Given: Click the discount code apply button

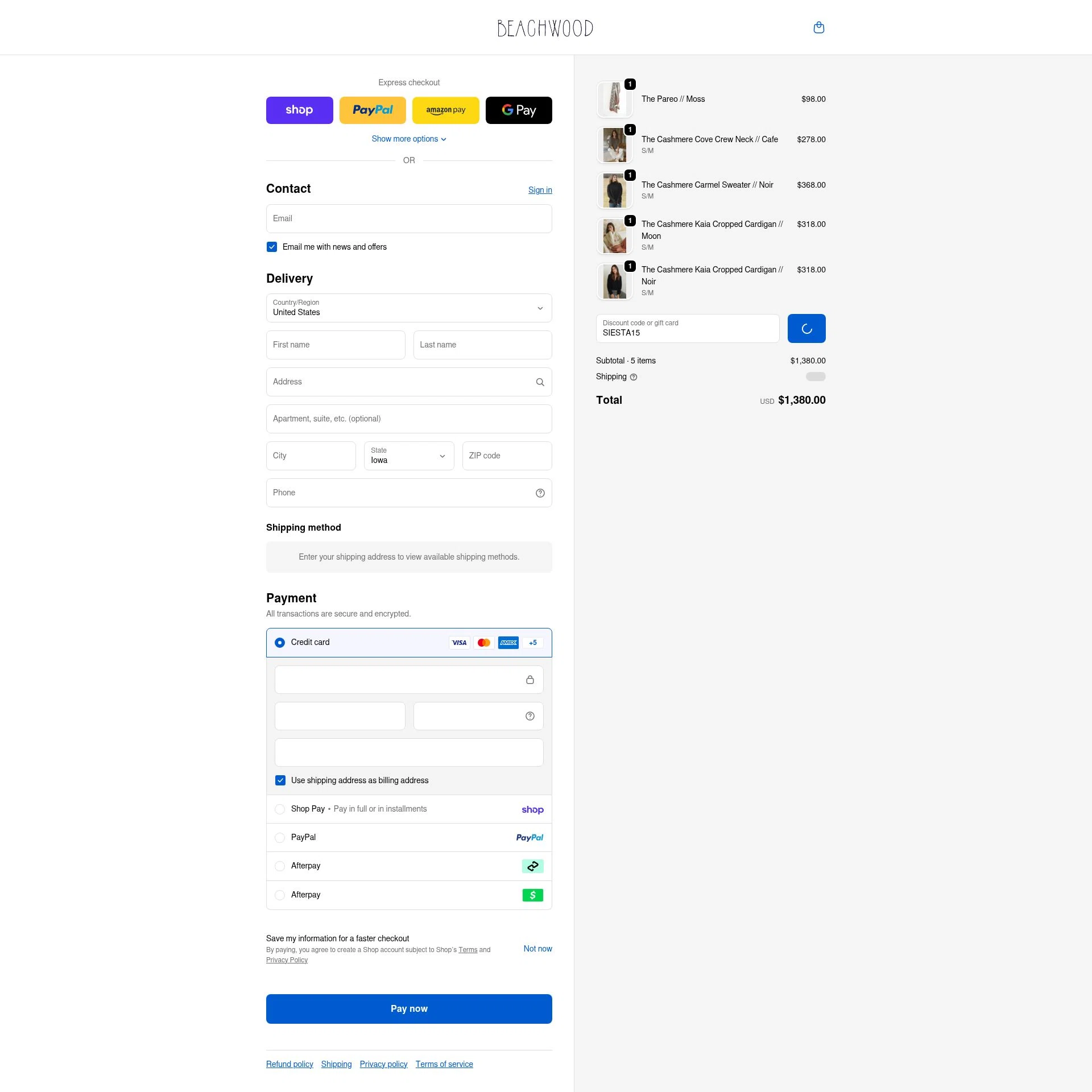Looking at the screenshot, I should [806, 328].
